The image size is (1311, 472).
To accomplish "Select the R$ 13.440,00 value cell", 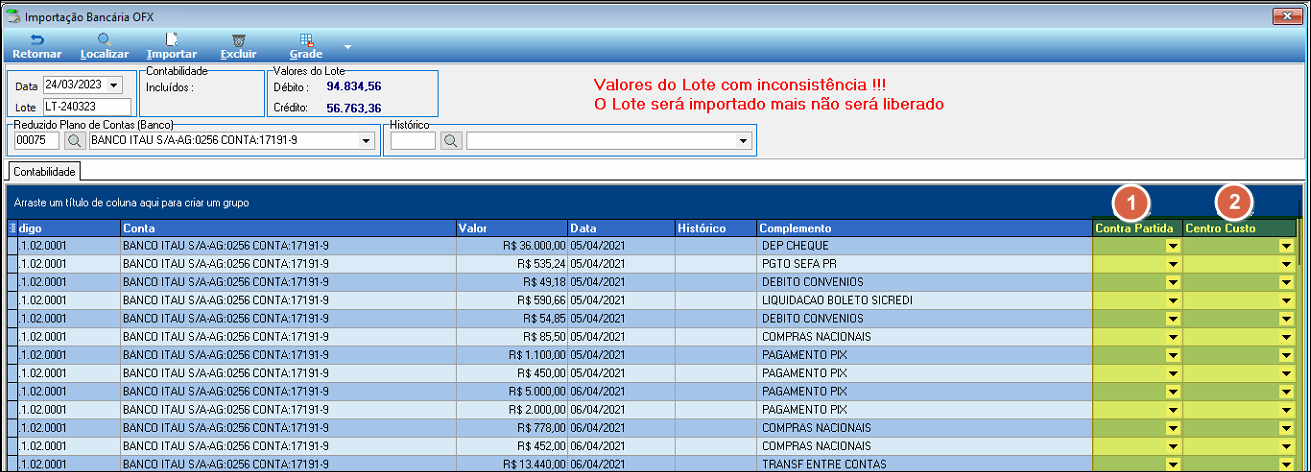I will tap(511, 464).
